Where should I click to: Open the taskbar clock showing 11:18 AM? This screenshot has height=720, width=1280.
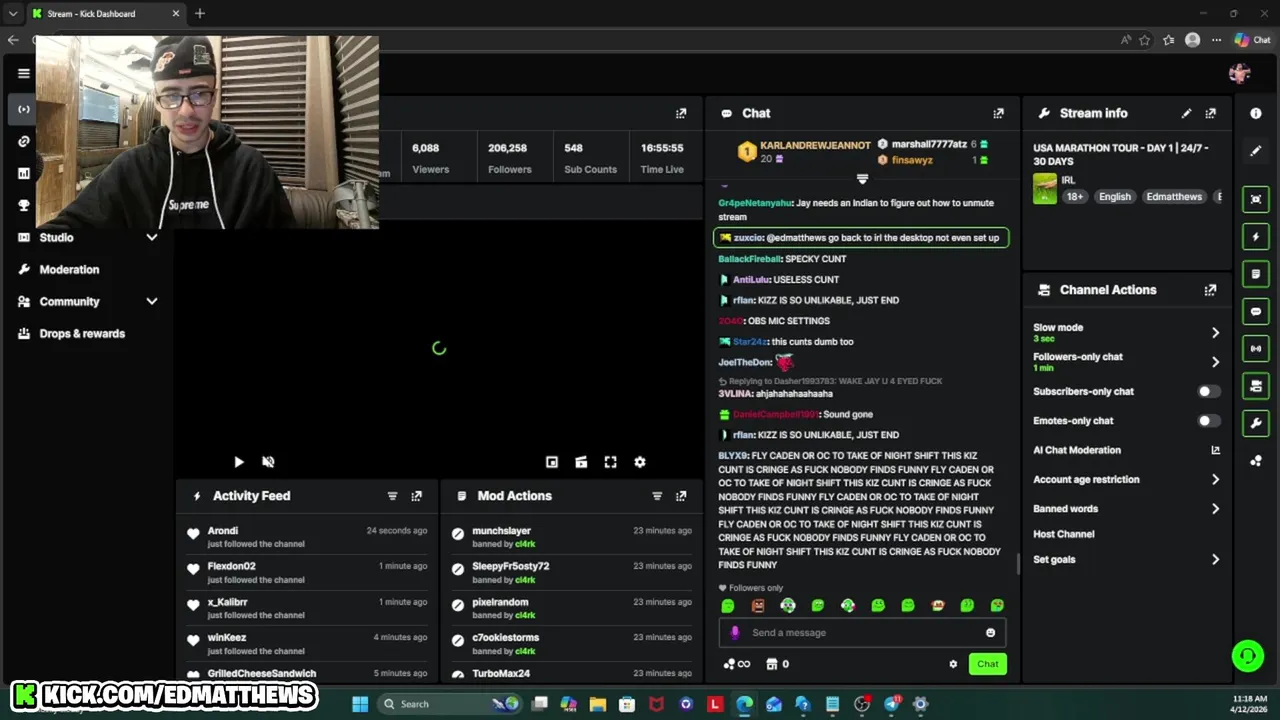[1250, 704]
